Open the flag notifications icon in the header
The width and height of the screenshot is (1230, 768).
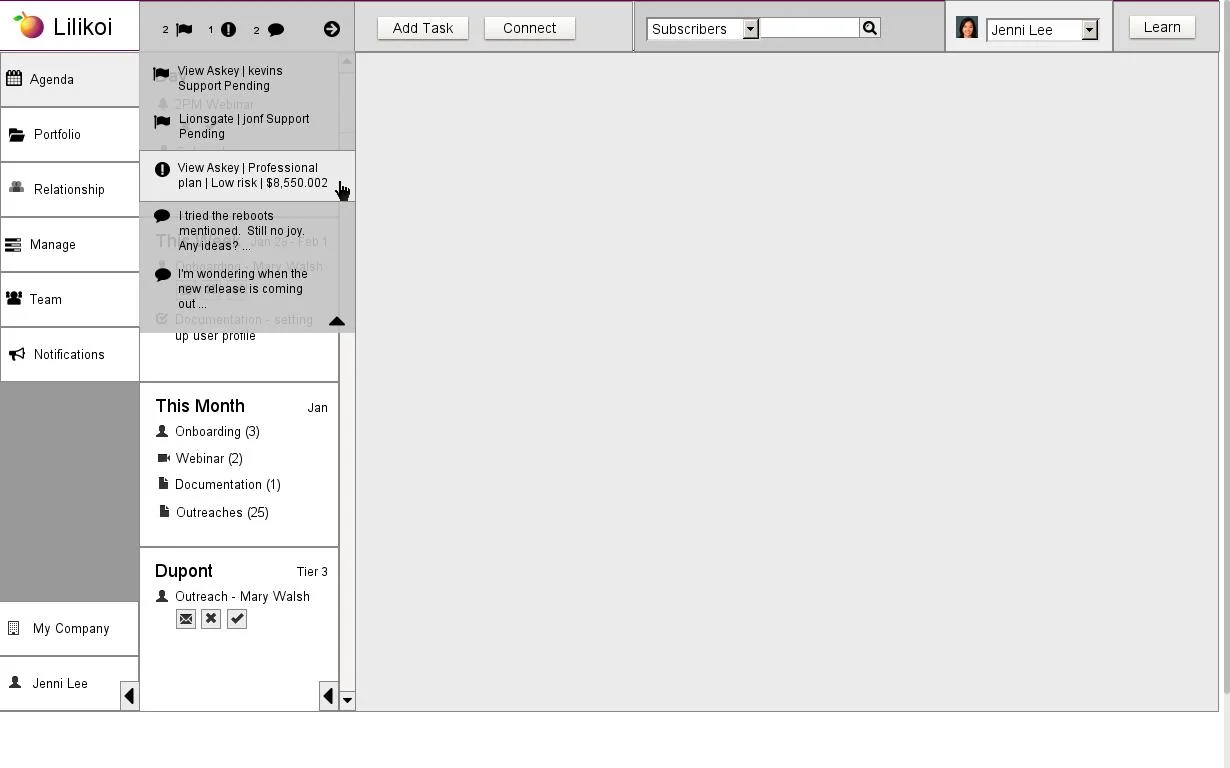coord(183,29)
